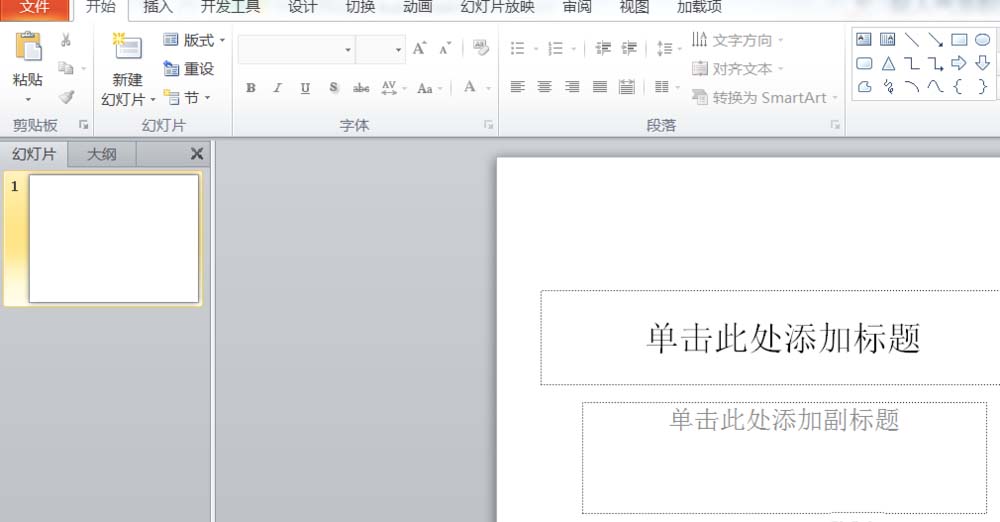
Task: Click the Paste clipboard icon
Action: click(x=28, y=48)
